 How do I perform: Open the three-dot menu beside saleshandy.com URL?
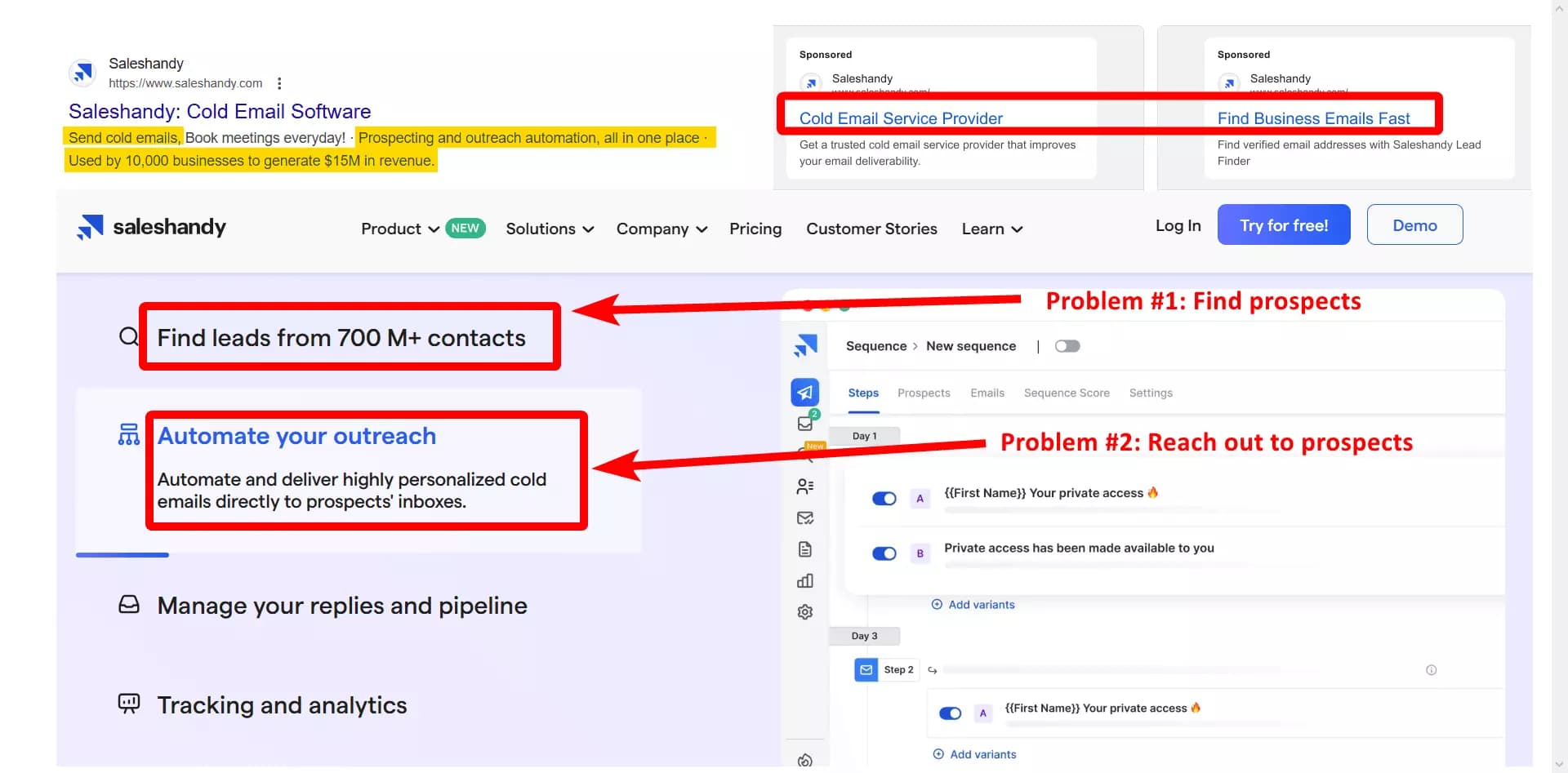click(x=279, y=83)
